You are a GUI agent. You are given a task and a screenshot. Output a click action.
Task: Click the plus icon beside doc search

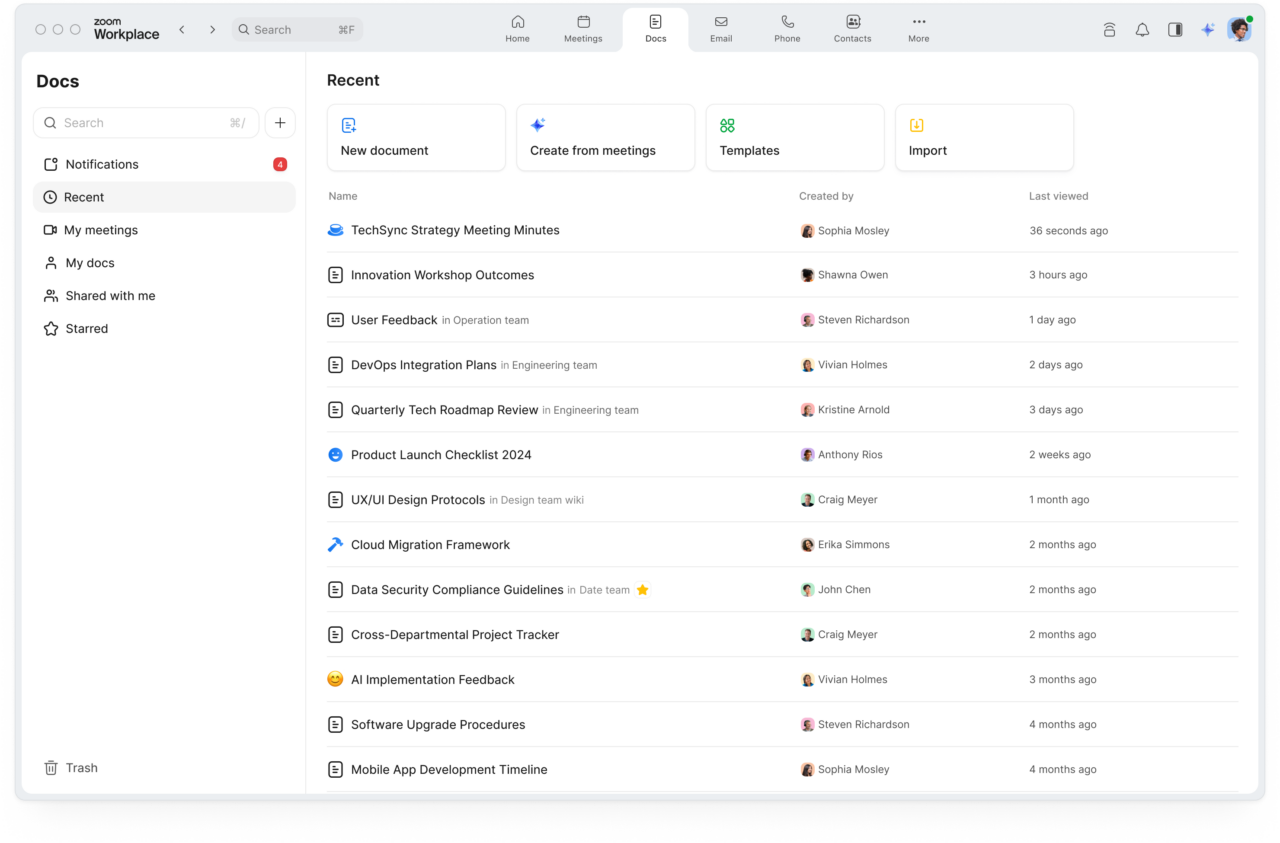coord(280,122)
